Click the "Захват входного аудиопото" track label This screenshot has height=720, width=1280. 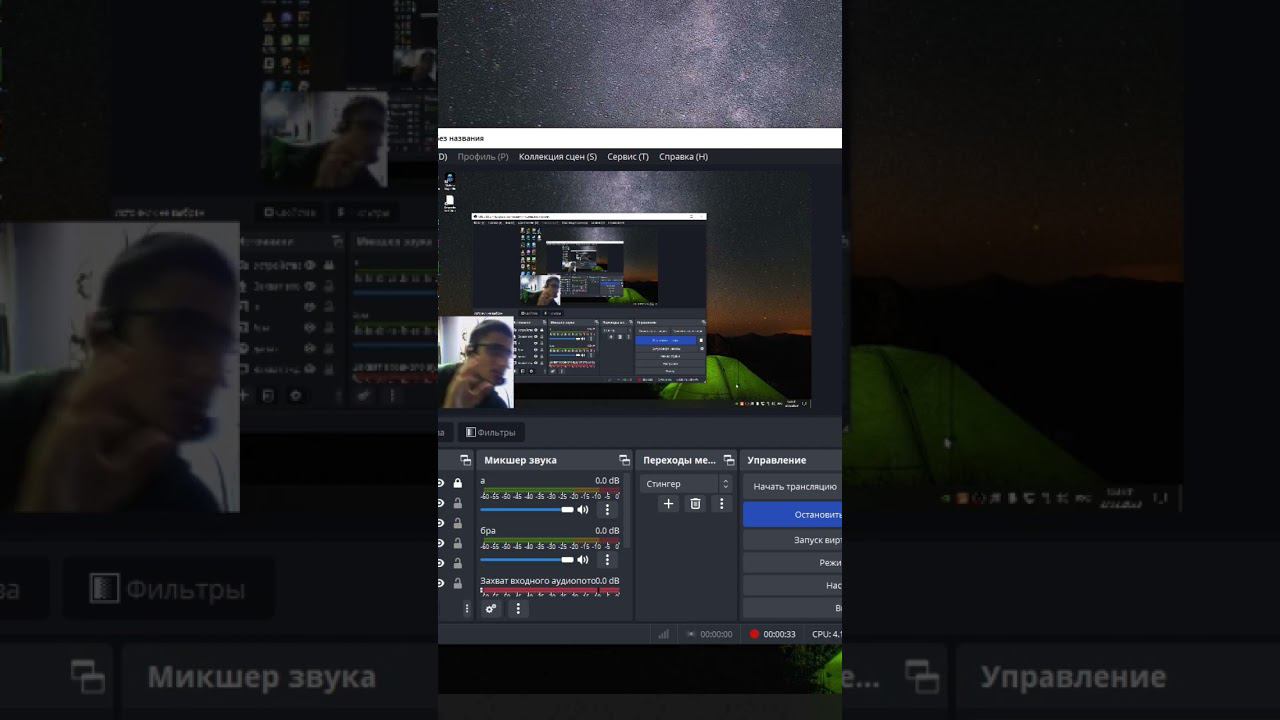pos(537,581)
